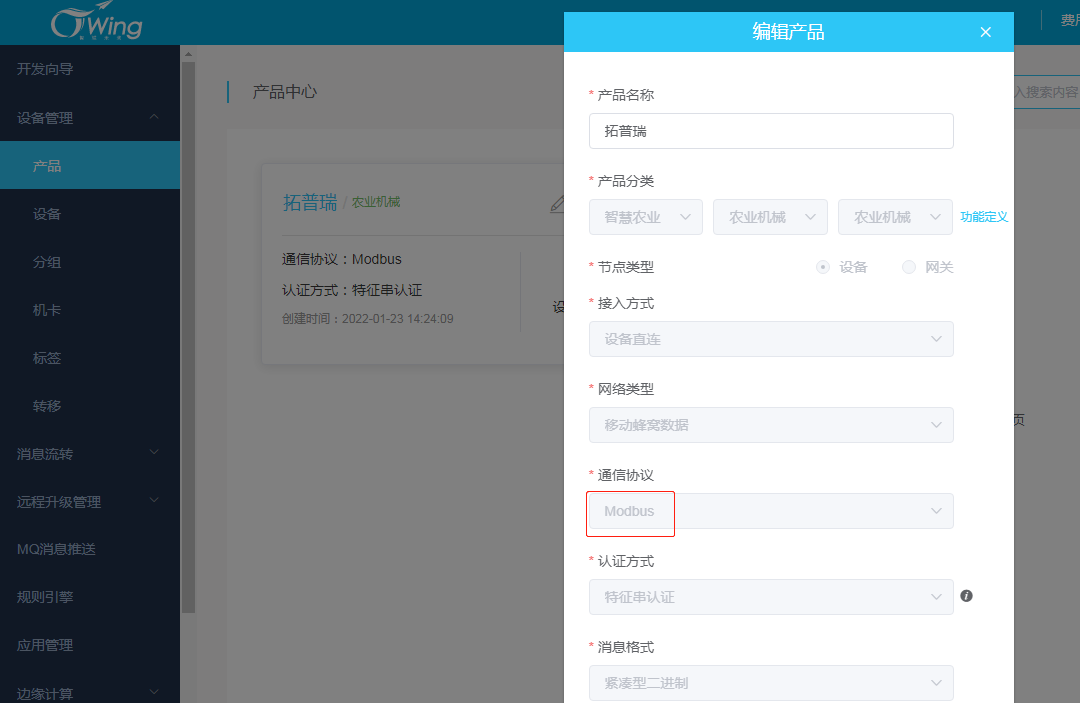Open the 智慧农业 category dropdown

[646, 217]
